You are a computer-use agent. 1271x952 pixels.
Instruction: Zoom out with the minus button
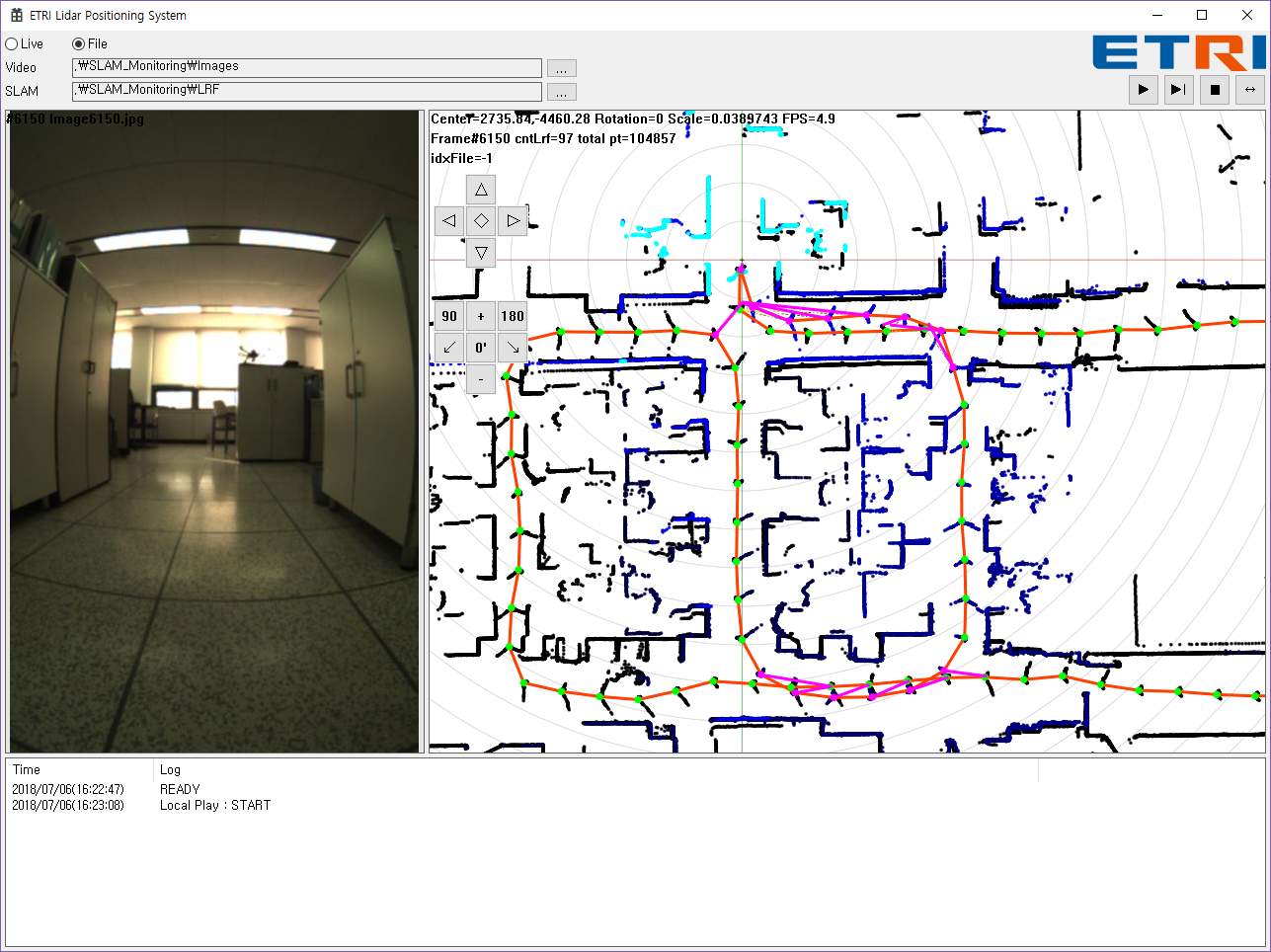pos(481,378)
